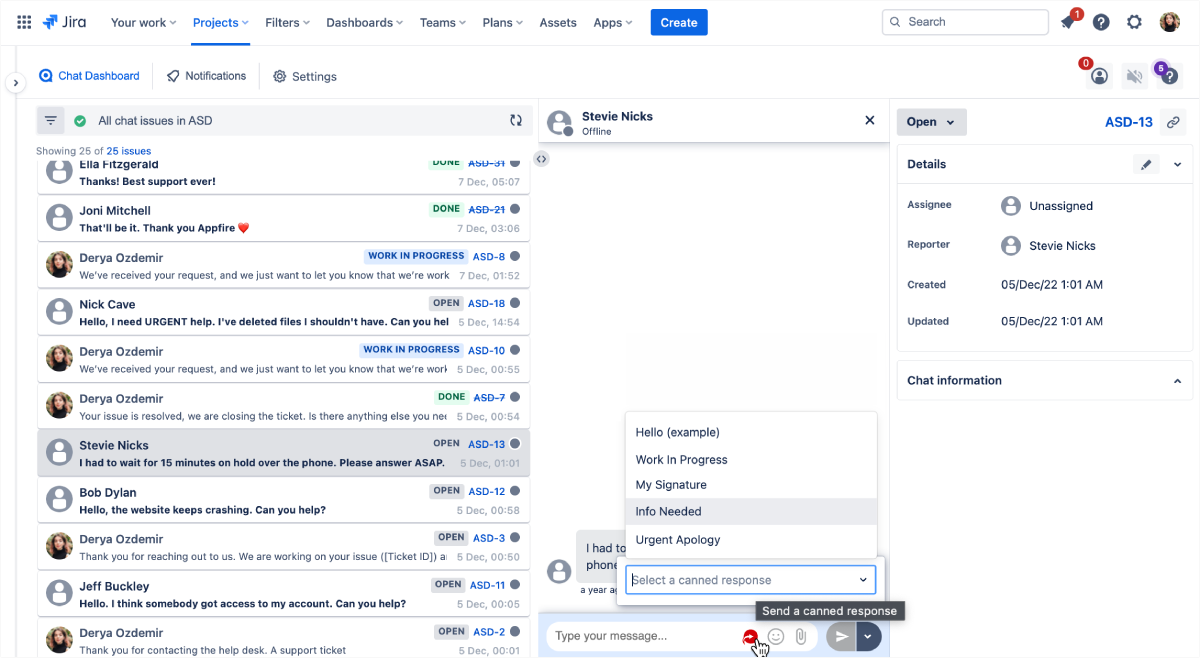Collapse the chat list panel toggle

541,158
